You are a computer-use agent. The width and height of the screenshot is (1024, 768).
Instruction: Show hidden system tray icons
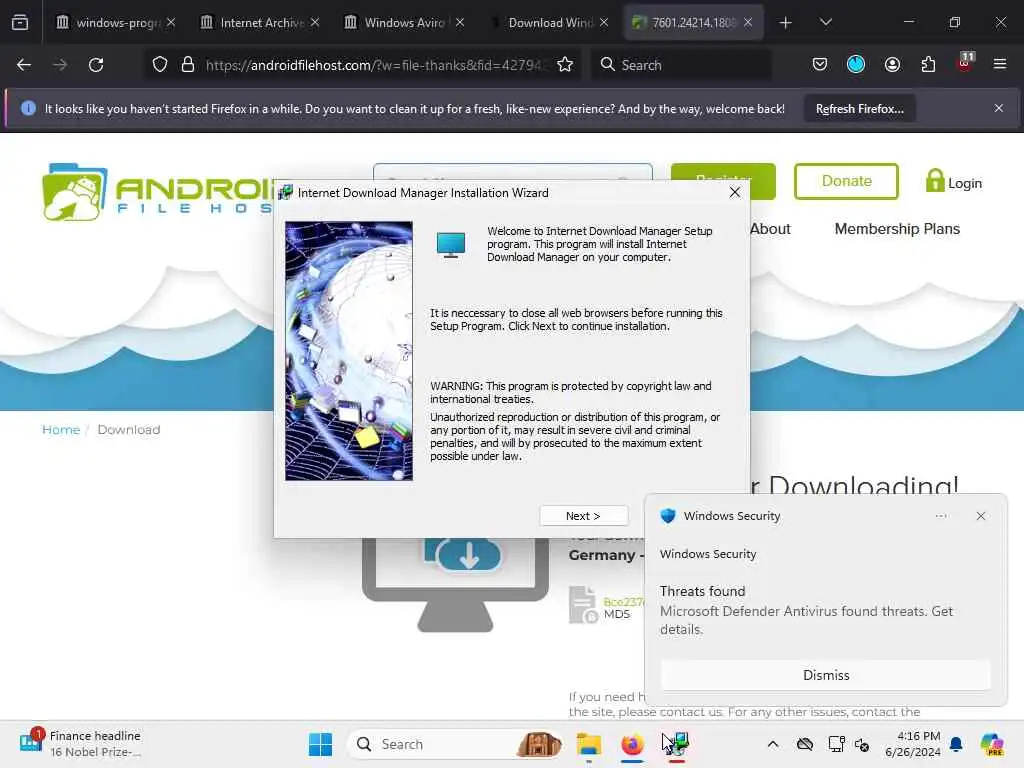coord(773,744)
